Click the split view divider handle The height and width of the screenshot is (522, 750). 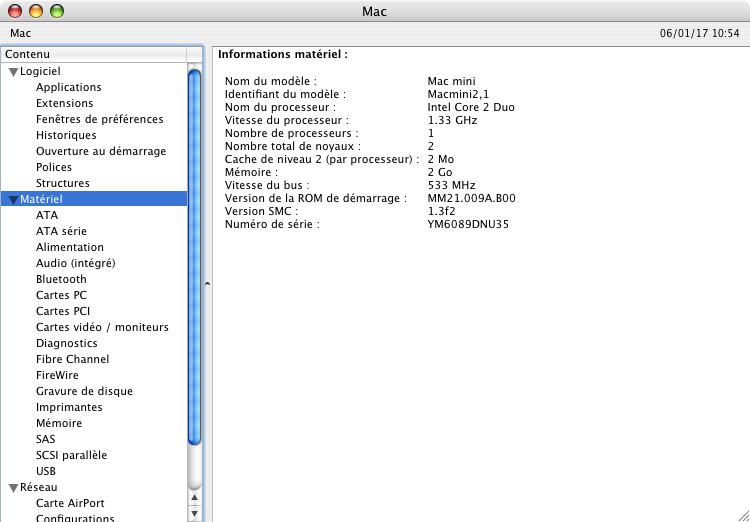207,284
